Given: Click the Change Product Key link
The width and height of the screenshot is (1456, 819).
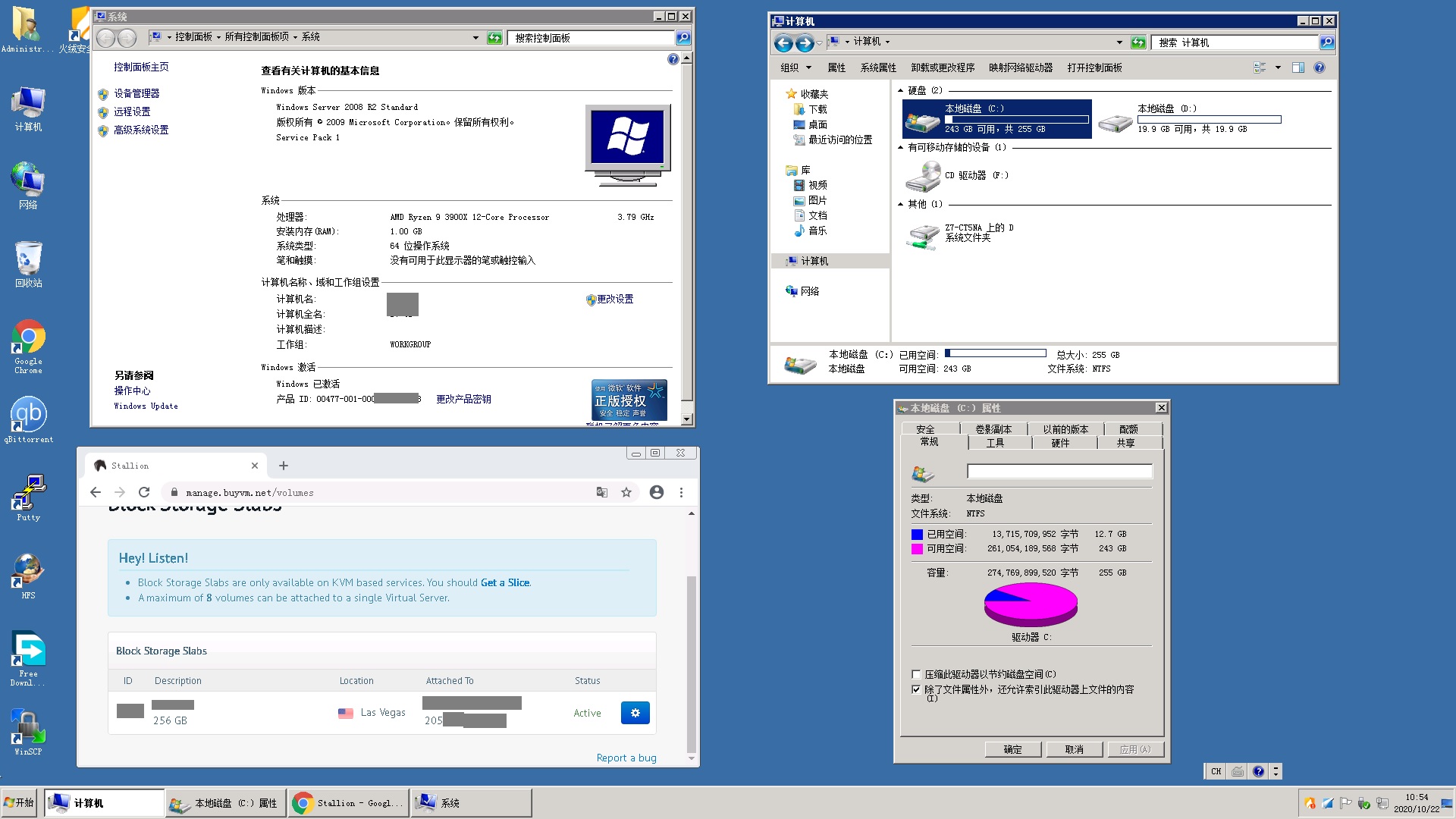Looking at the screenshot, I should pos(463,399).
